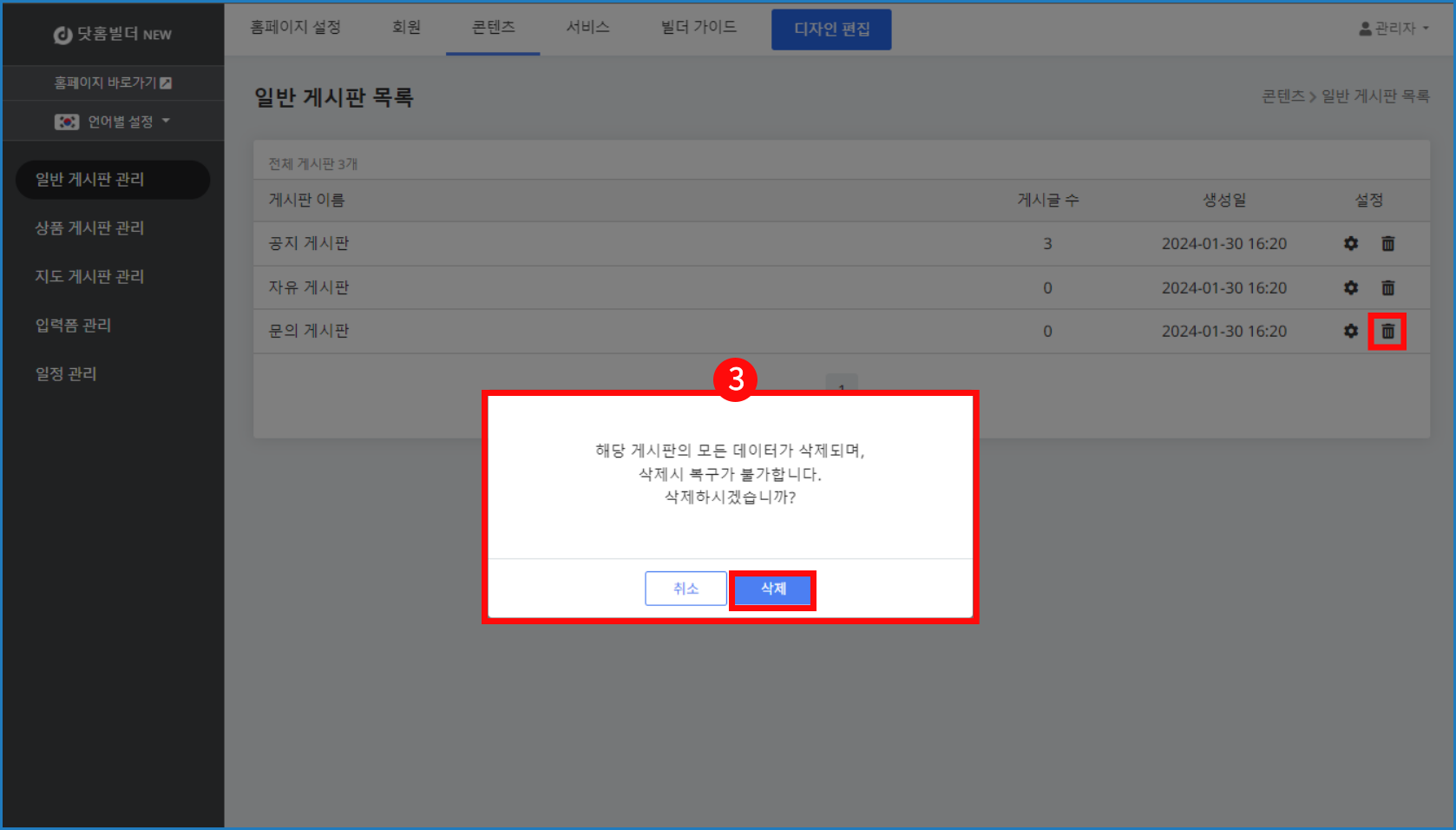Click the trash icon for 문의 게시판
Image resolution: width=1456 pixels, height=830 pixels.
(x=1387, y=331)
